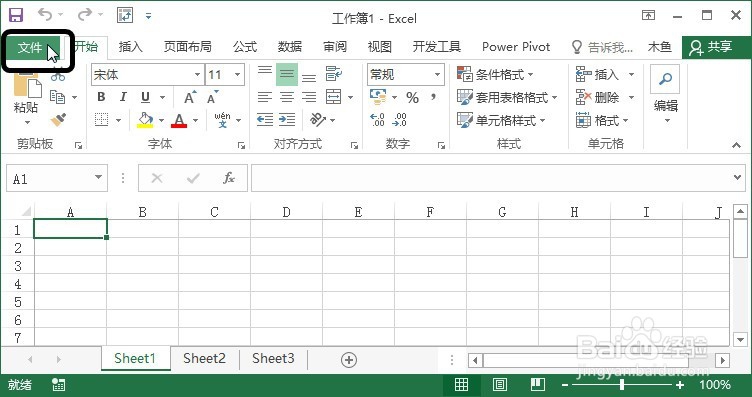Select cell A1
The image size is (752, 397).
70,229
